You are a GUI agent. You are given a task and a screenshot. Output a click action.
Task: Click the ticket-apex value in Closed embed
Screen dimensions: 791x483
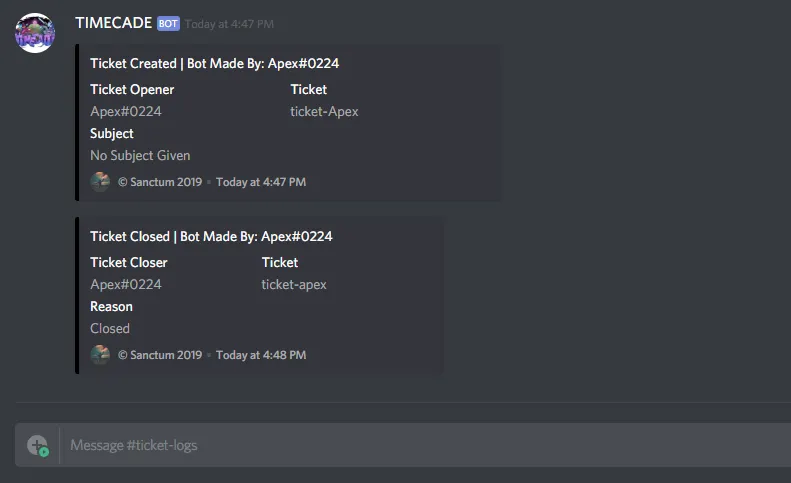click(294, 285)
